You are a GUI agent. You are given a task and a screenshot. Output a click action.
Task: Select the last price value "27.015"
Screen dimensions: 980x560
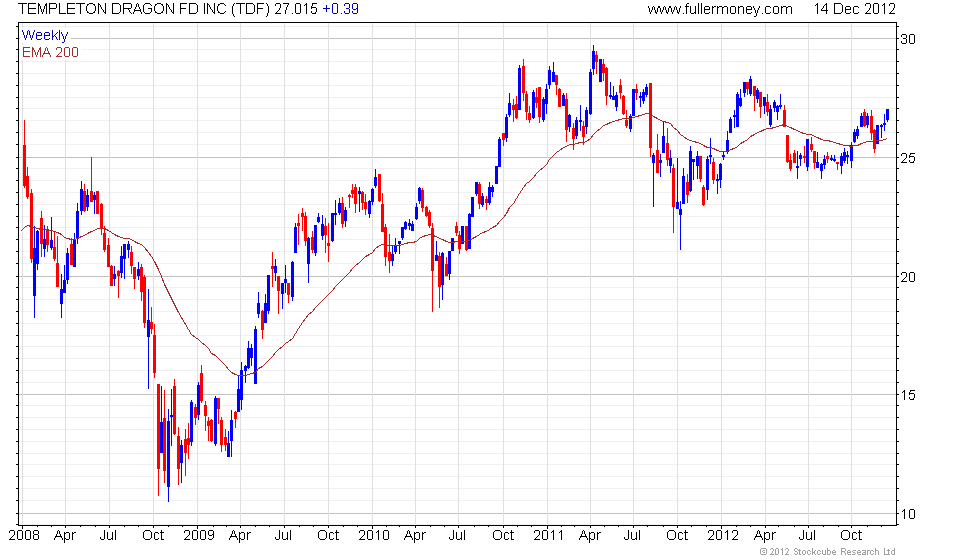(x=296, y=9)
